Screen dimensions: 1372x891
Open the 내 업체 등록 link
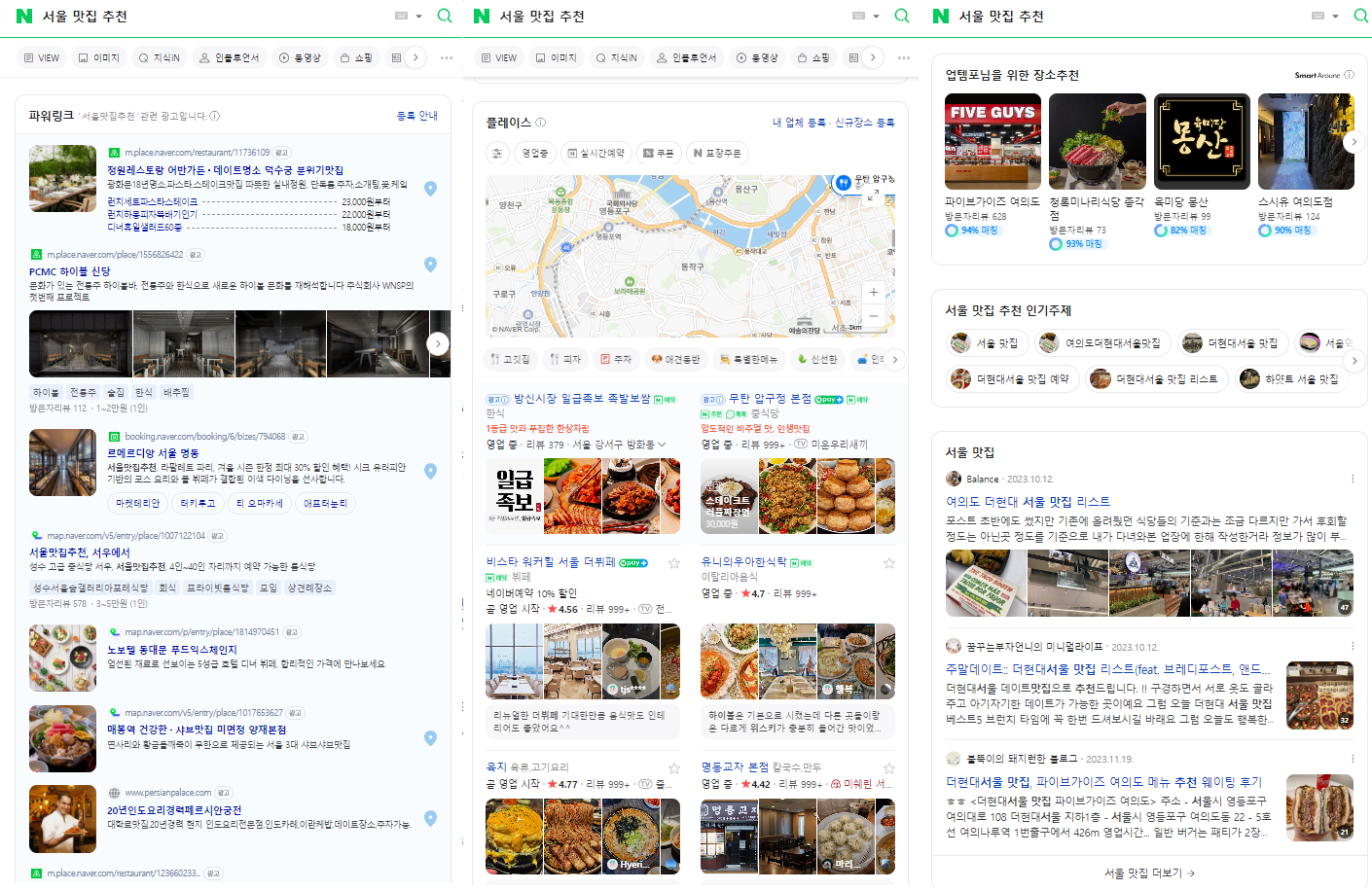click(799, 123)
